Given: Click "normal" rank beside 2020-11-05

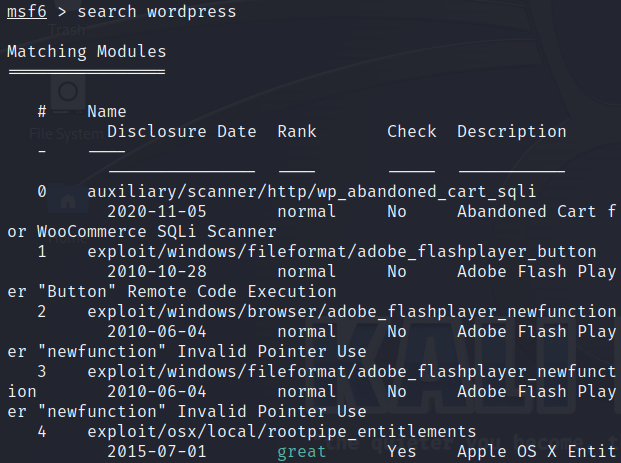Looking at the screenshot, I should coord(307,211).
